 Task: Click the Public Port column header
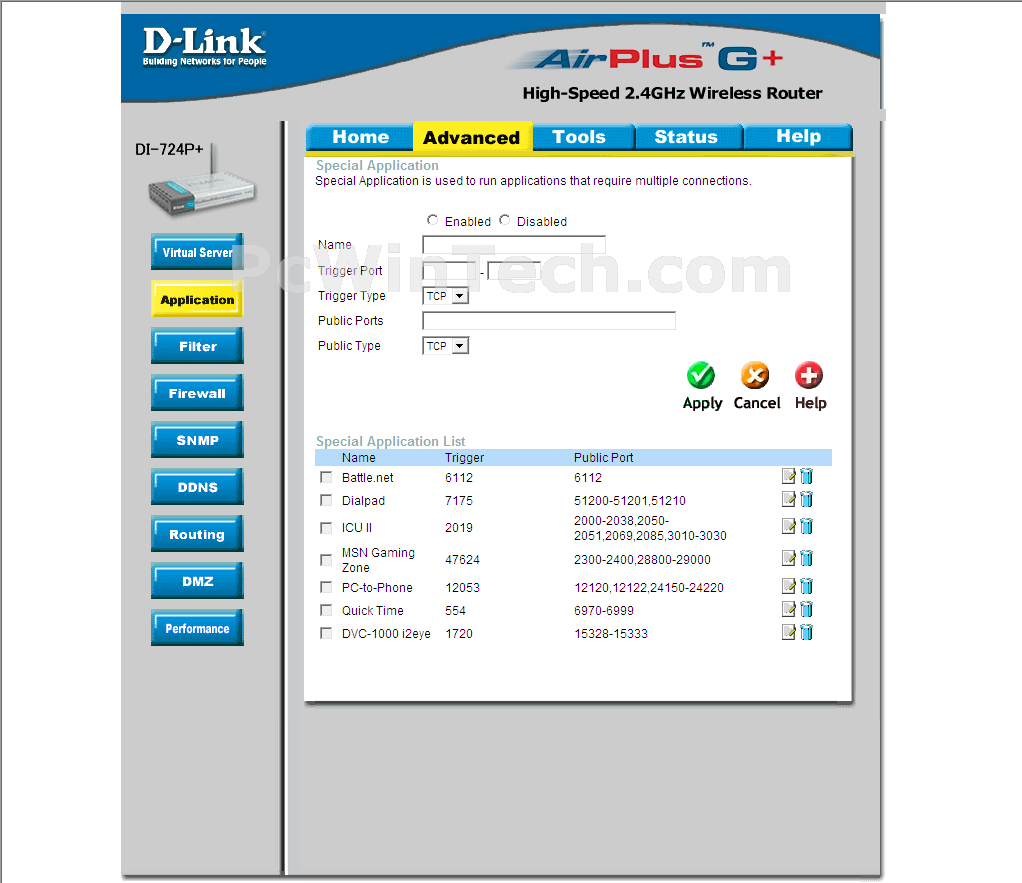pos(603,457)
